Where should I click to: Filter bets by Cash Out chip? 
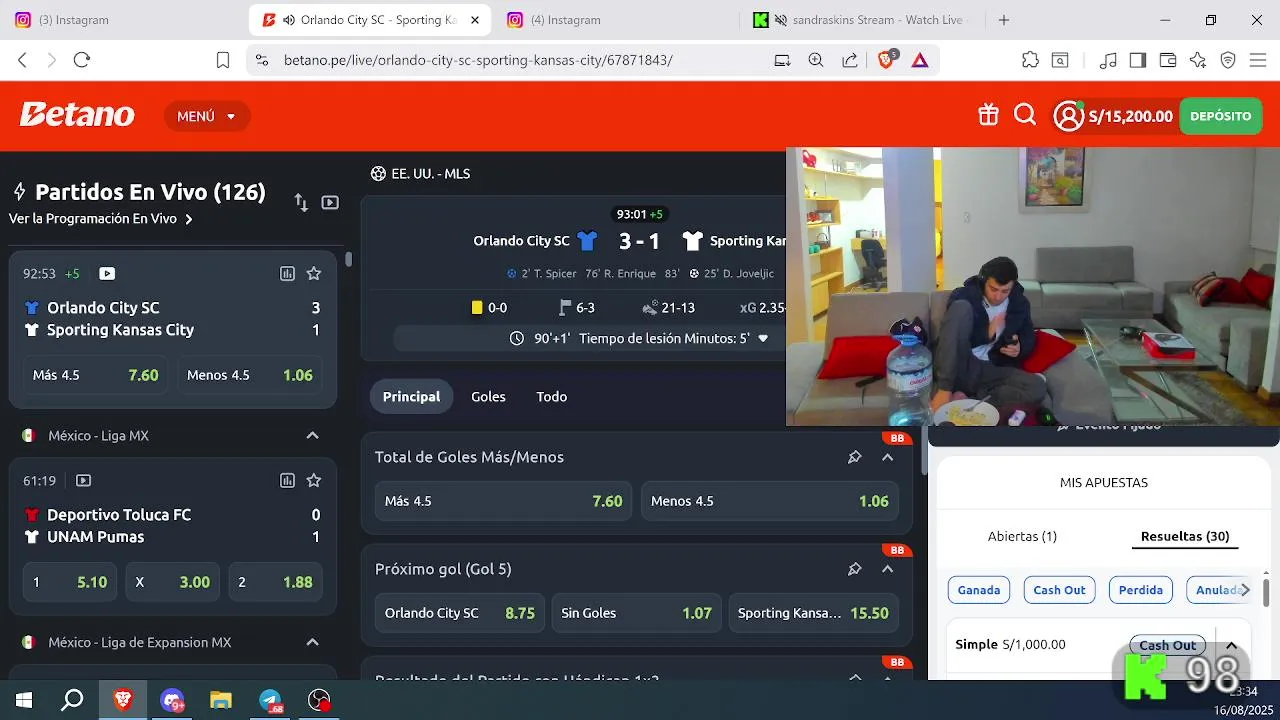pos(1059,590)
